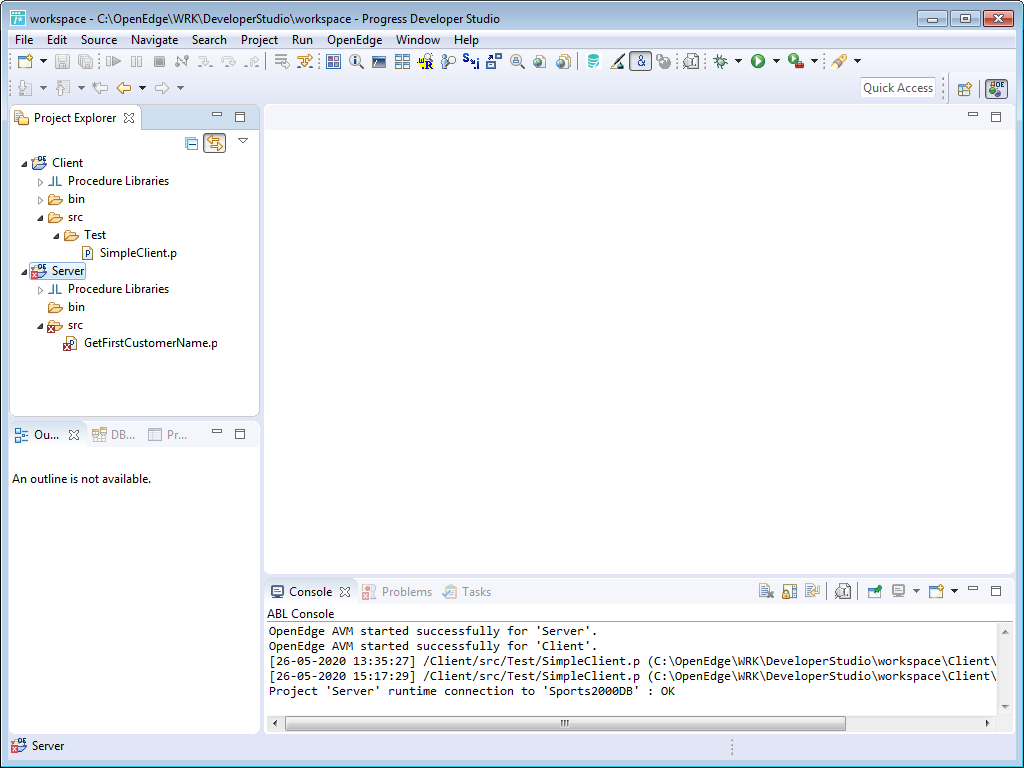
Task: Click the Run External Tools icon
Action: pyautogui.click(x=795, y=61)
